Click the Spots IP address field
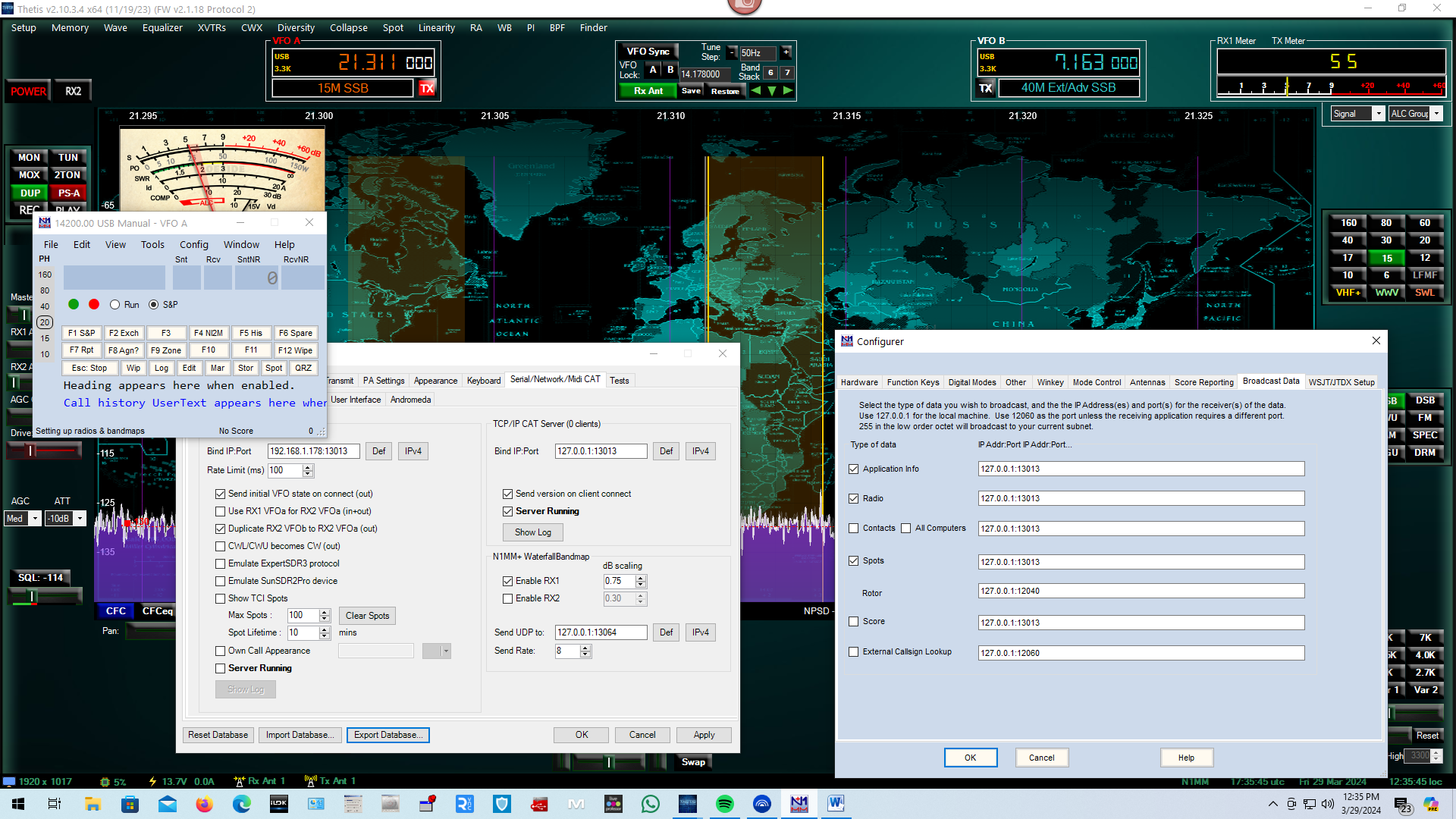Screen dimensions: 1456x819 pyautogui.click(x=1141, y=562)
